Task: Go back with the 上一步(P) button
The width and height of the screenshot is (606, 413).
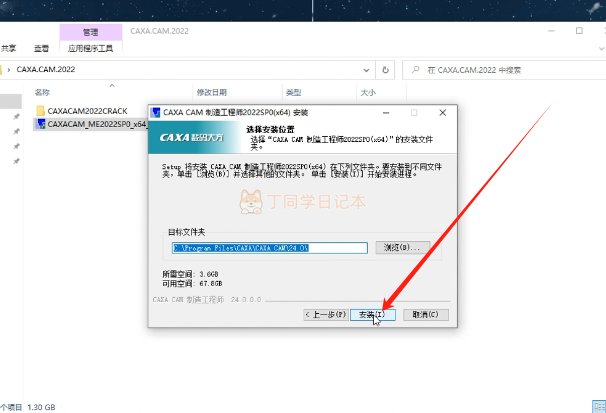Action: pyautogui.click(x=326, y=314)
